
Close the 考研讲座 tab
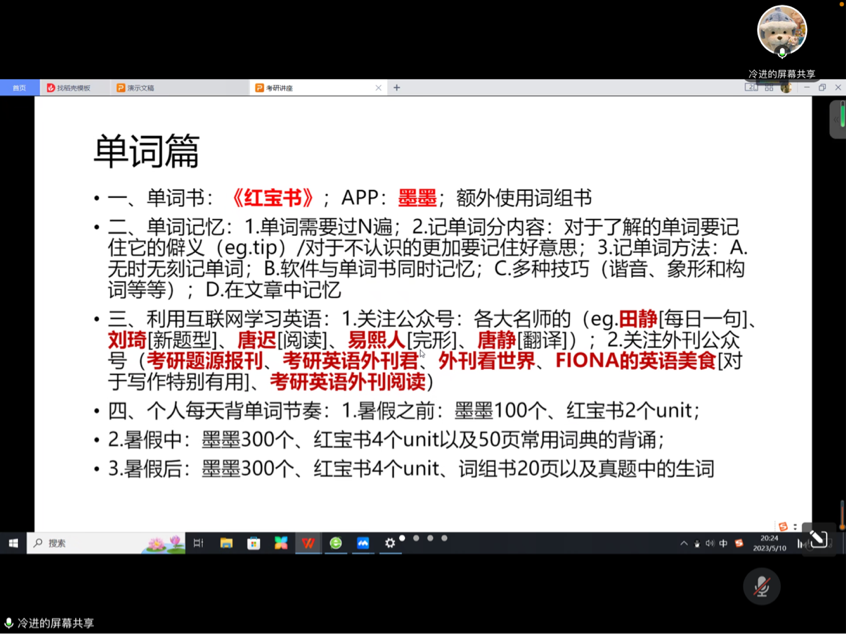(378, 88)
